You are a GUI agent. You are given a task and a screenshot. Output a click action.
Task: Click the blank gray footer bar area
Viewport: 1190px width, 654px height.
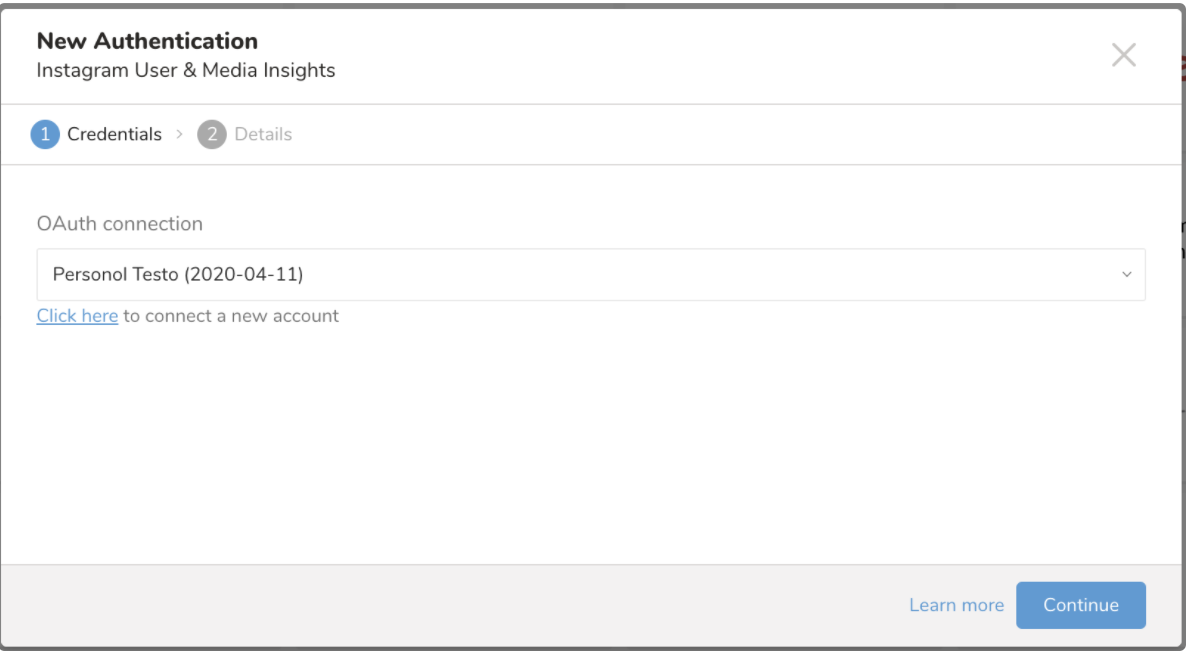point(450,606)
